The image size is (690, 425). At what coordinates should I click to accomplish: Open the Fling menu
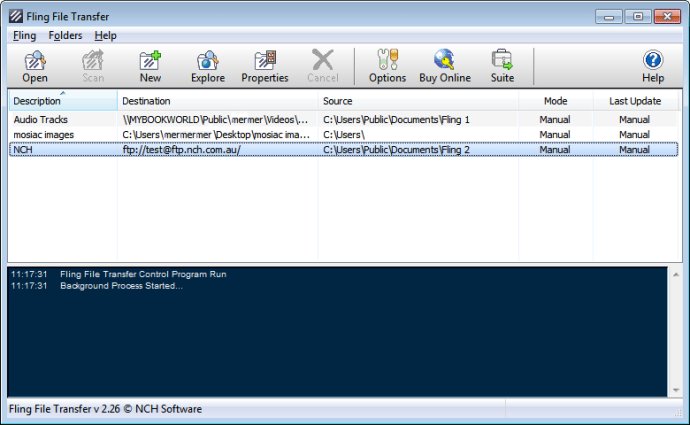pyautogui.click(x=25, y=36)
